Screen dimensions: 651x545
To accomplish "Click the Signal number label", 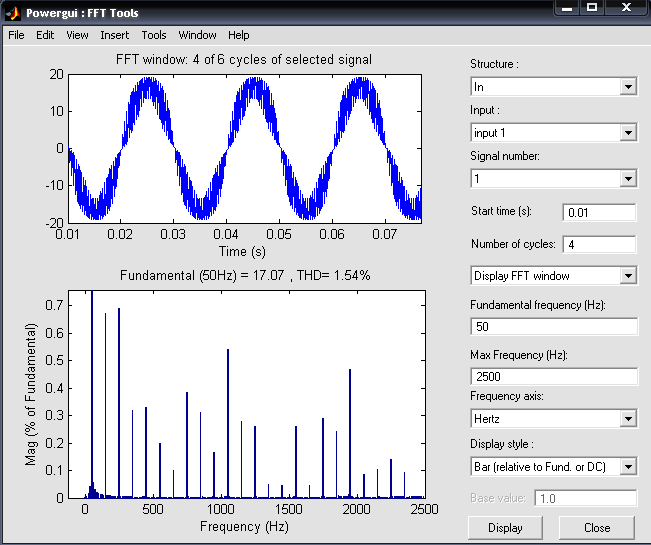I will click(505, 156).
